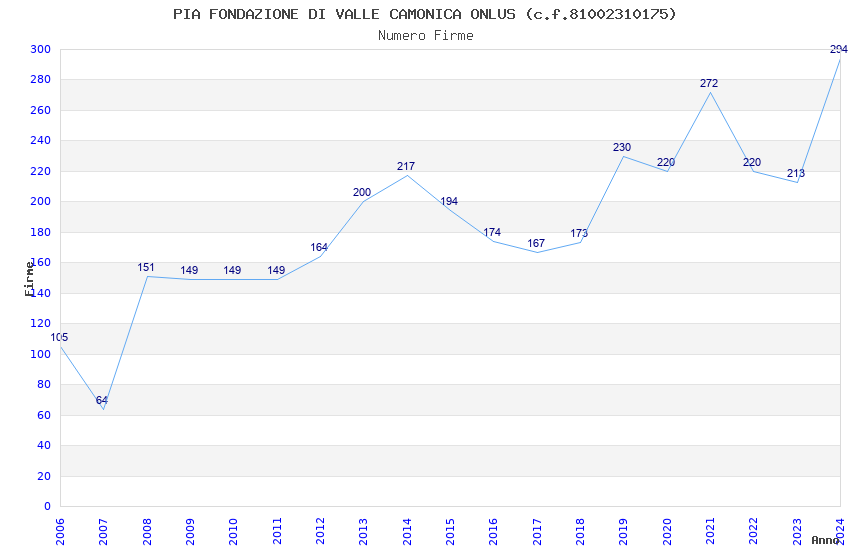The width and height of the screenshot is (850, 550).
Task: Click the x-axis year label 2023
Action: (x=797, y=532)
